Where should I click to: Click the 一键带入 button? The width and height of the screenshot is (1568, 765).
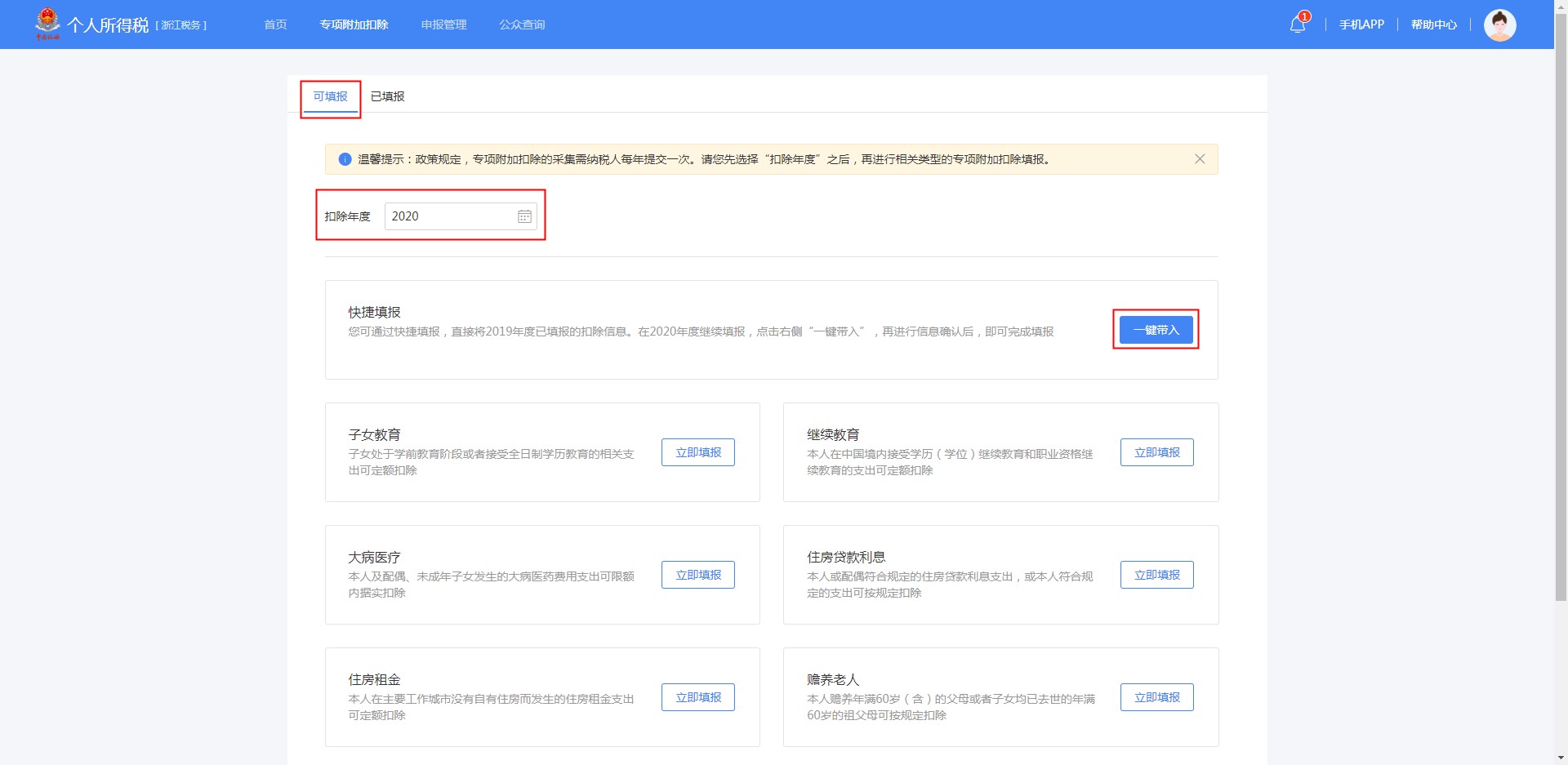(x=1156, y=330)
